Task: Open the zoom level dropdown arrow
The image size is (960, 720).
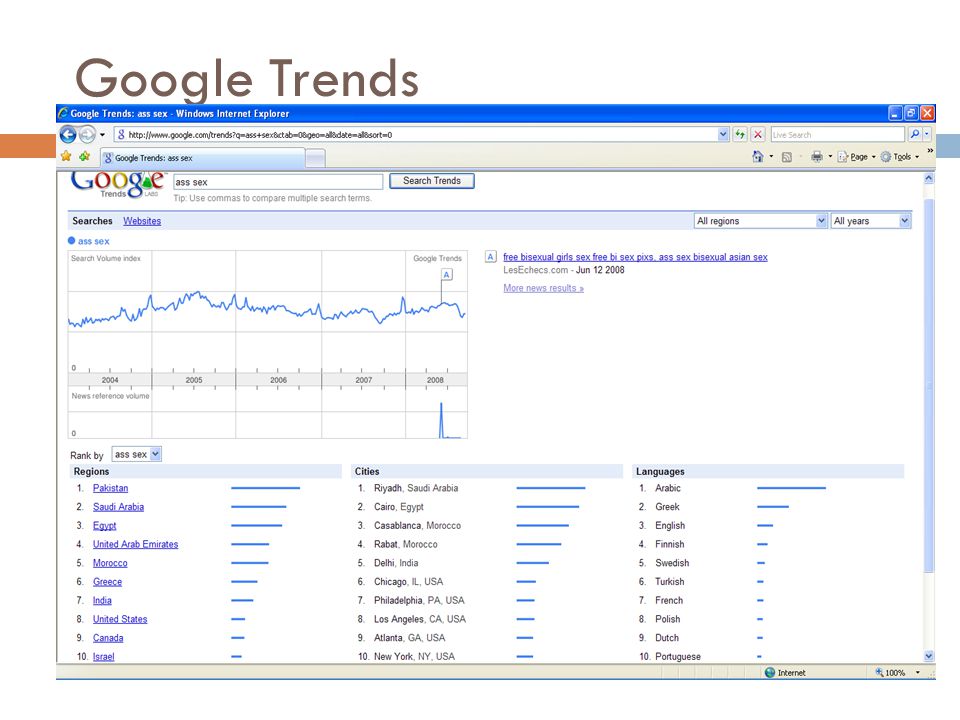Action: [x=917, y=673]
